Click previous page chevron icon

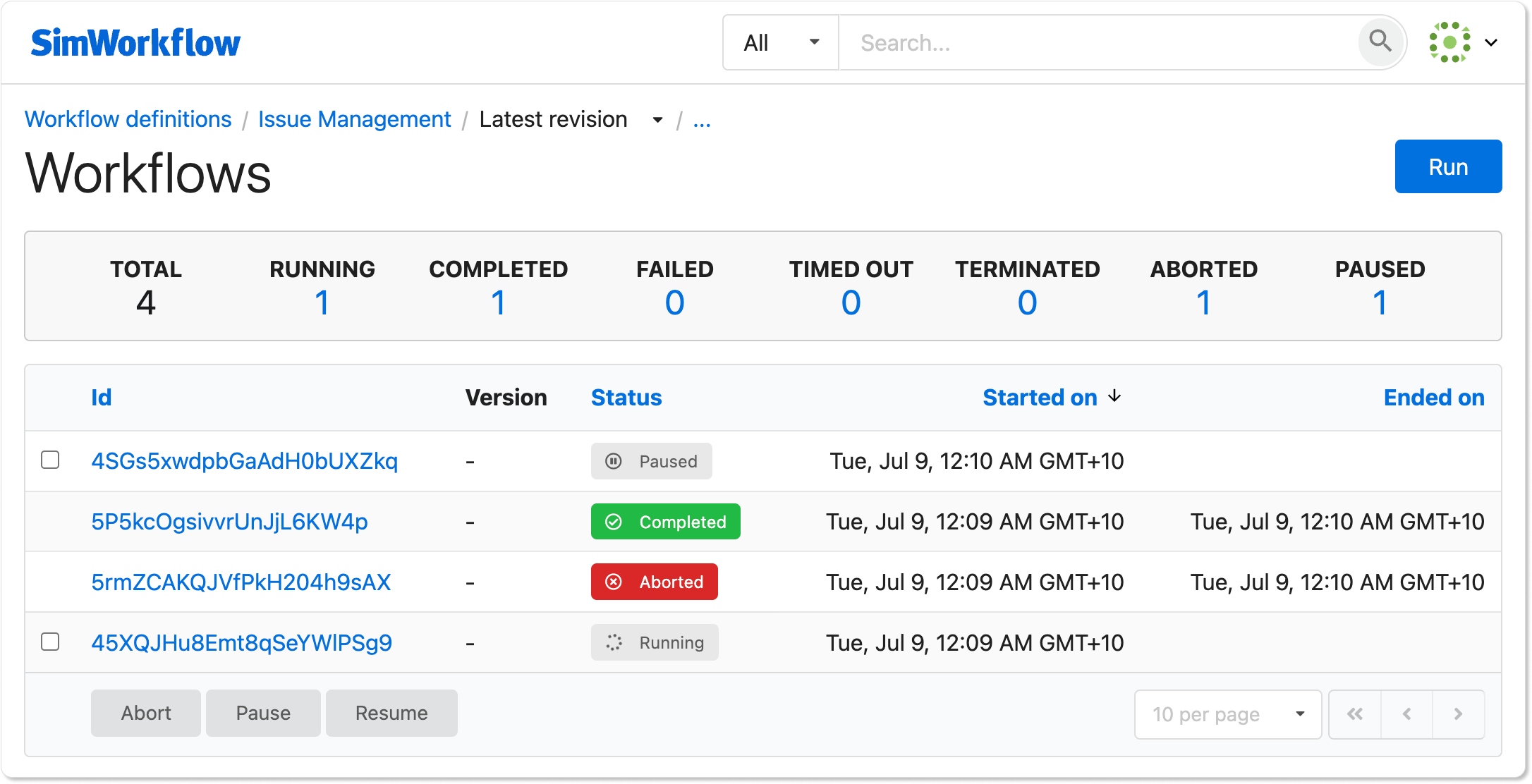(1406, 714)
